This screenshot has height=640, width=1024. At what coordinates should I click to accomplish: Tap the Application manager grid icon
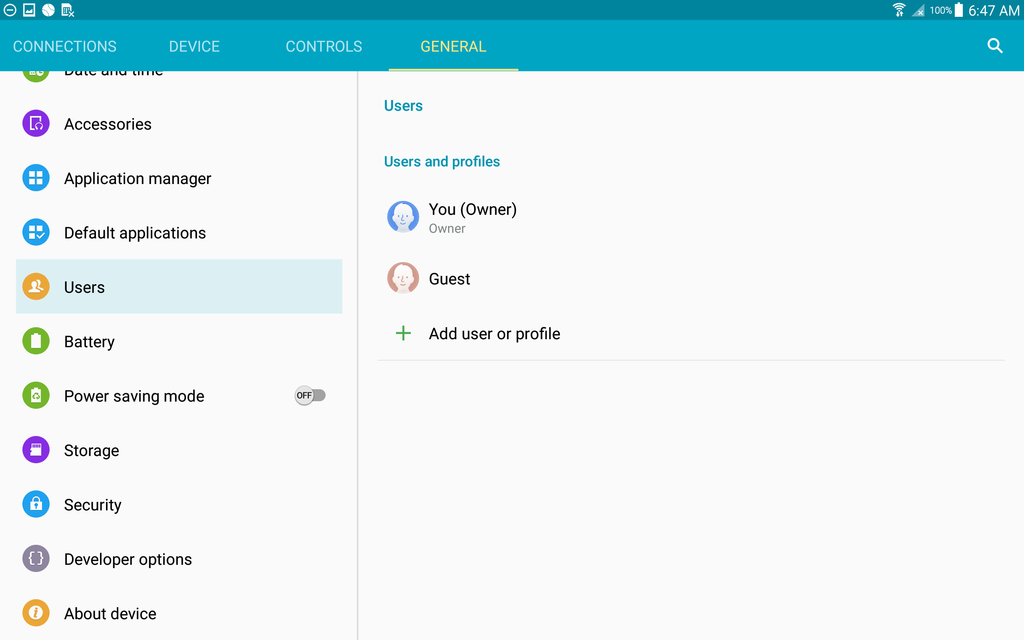coord(36,179)
